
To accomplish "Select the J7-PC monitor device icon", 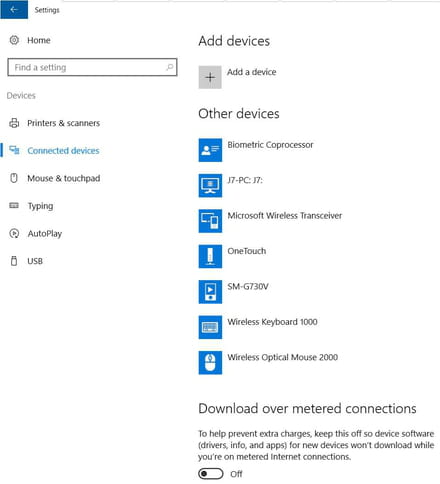I will coord(210,186).
